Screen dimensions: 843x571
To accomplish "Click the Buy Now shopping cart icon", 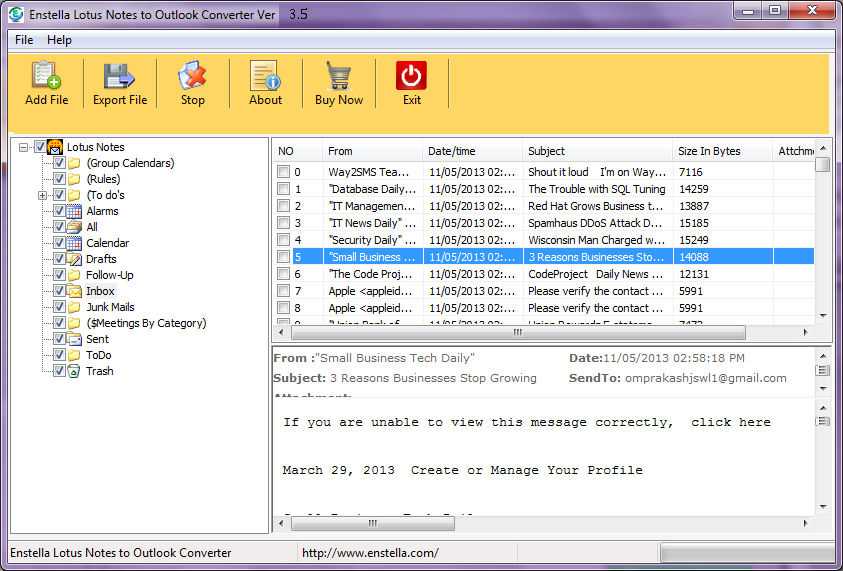I will [339, 75].
